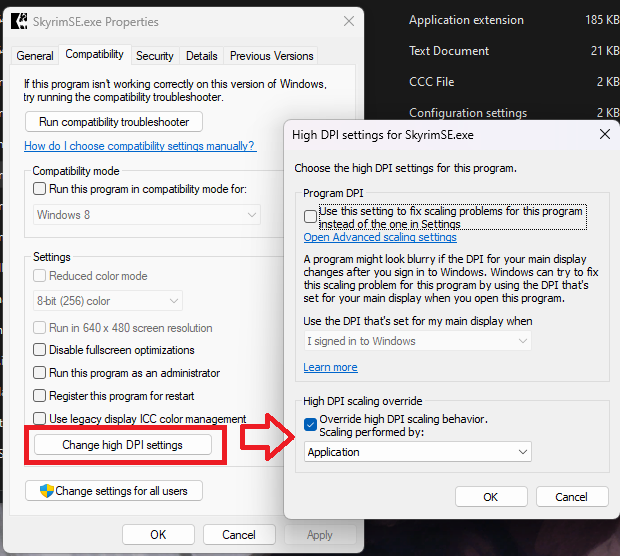Open the Application scaling performed by dropdown
Viewport: 620px width, 556px height.
pyautogui.click(x=418, y=452)
